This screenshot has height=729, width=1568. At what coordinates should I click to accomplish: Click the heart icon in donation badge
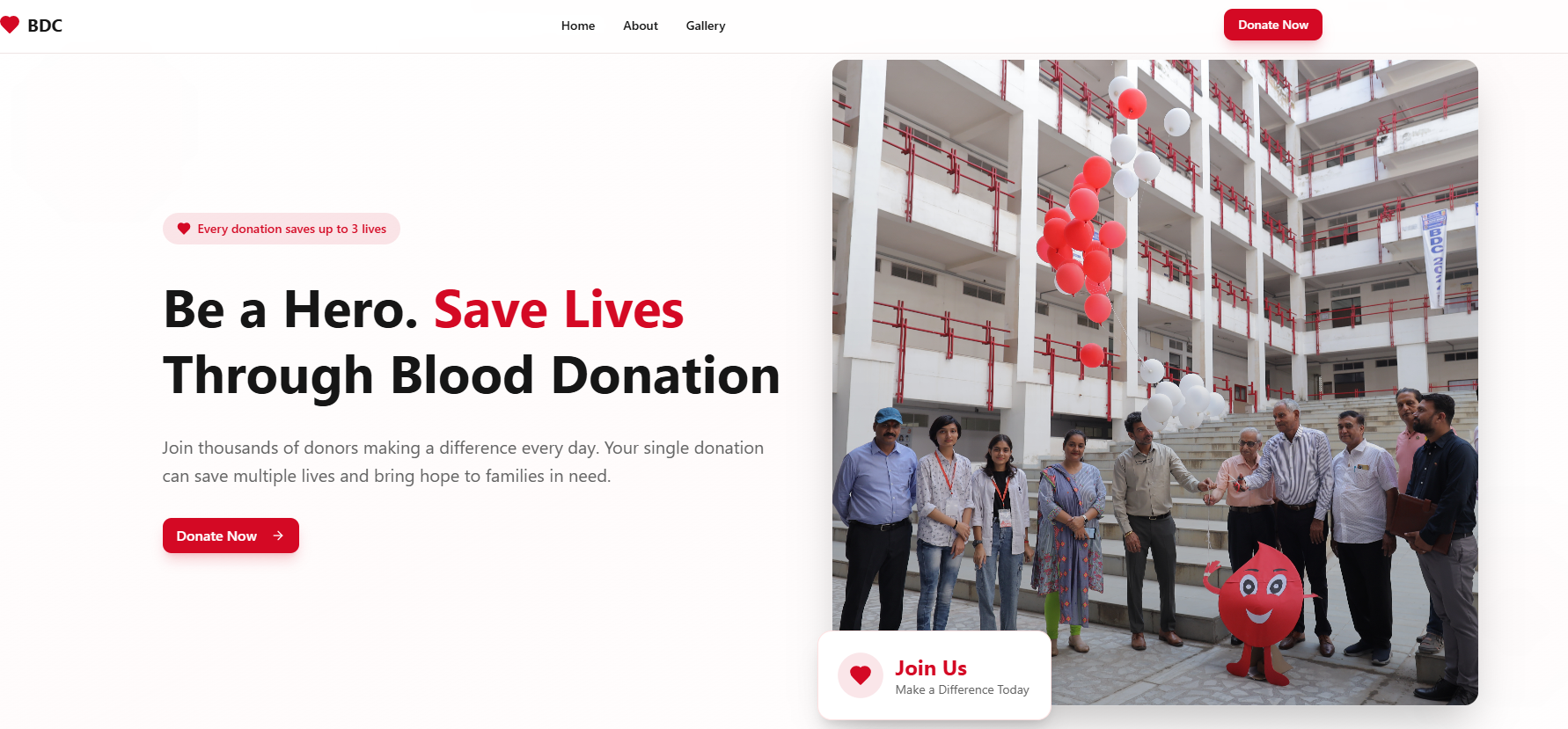(x=184, y=229)
